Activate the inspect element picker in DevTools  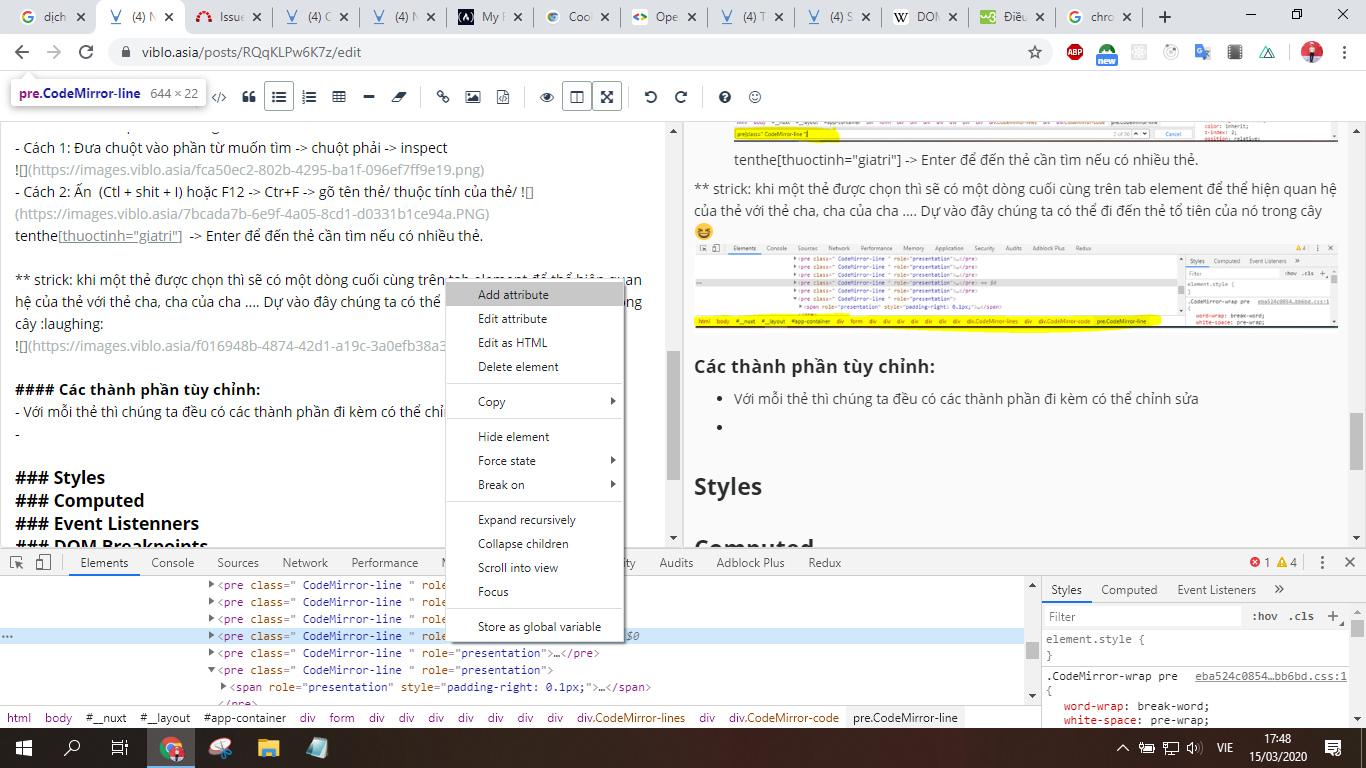[17, 563]
